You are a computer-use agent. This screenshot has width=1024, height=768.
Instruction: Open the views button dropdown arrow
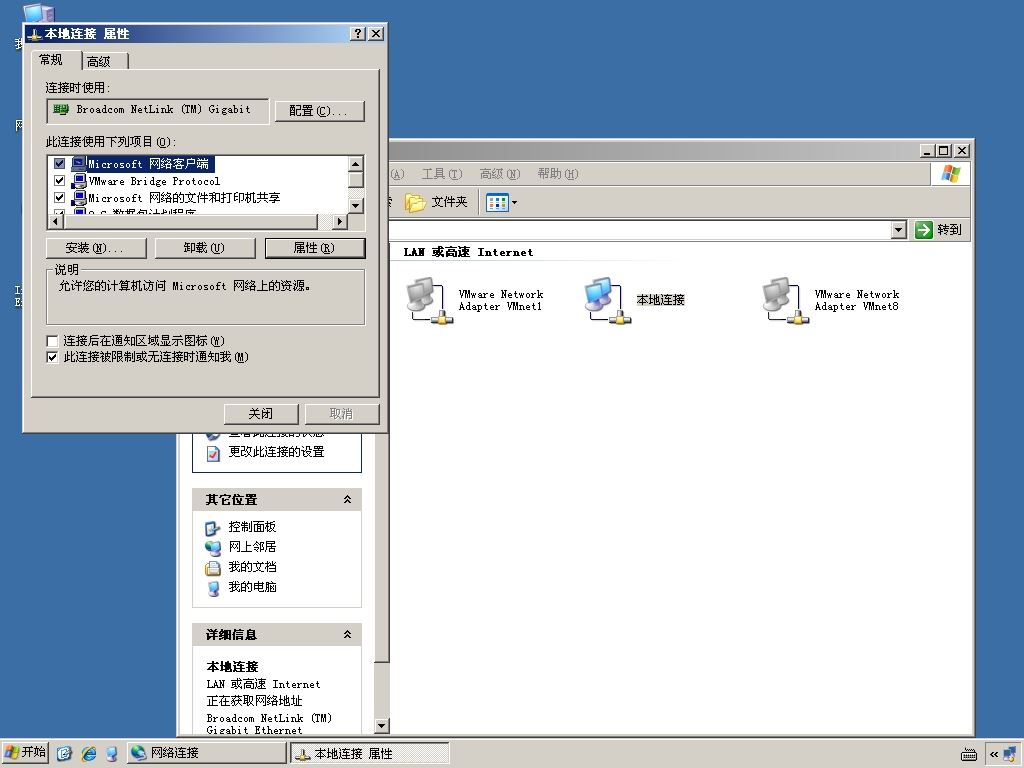coord(514,202)
